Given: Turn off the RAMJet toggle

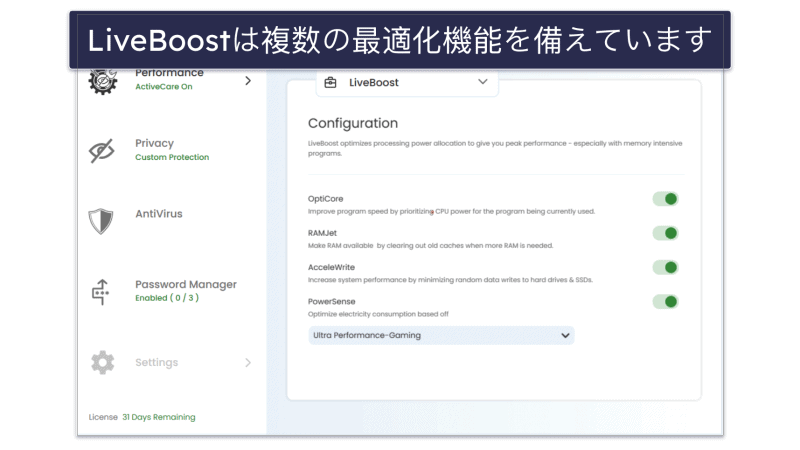Looking at the screenshot, I should pos(665,233).
